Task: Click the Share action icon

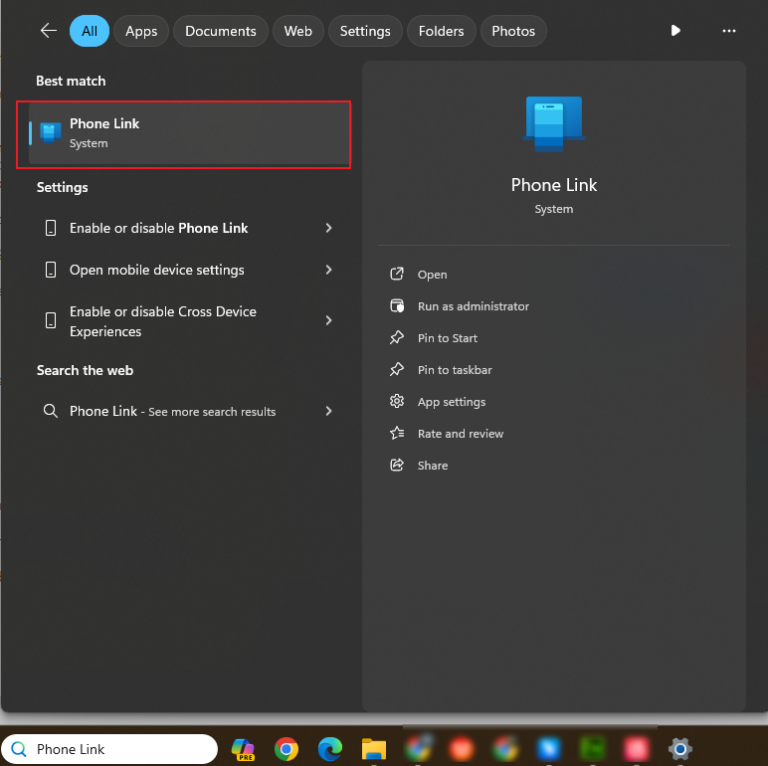Action: tap(397, 465)
